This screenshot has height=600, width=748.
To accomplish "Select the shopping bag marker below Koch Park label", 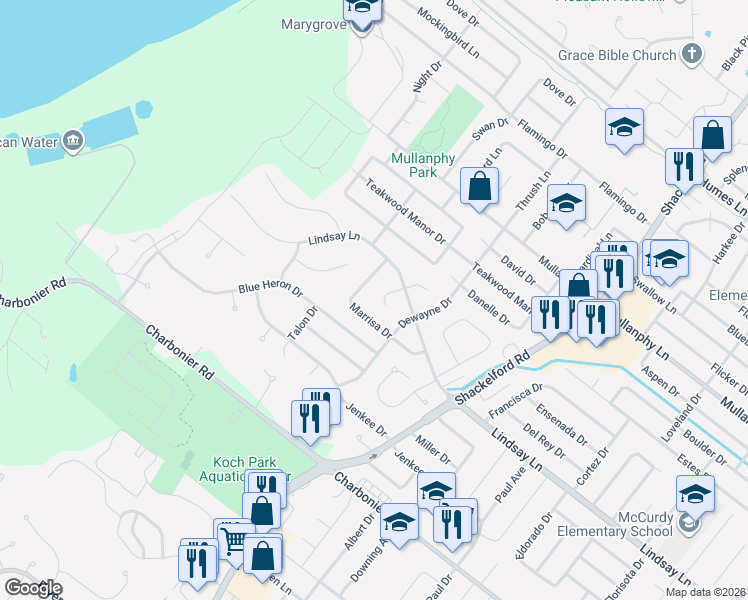I will tap(261, 511).
